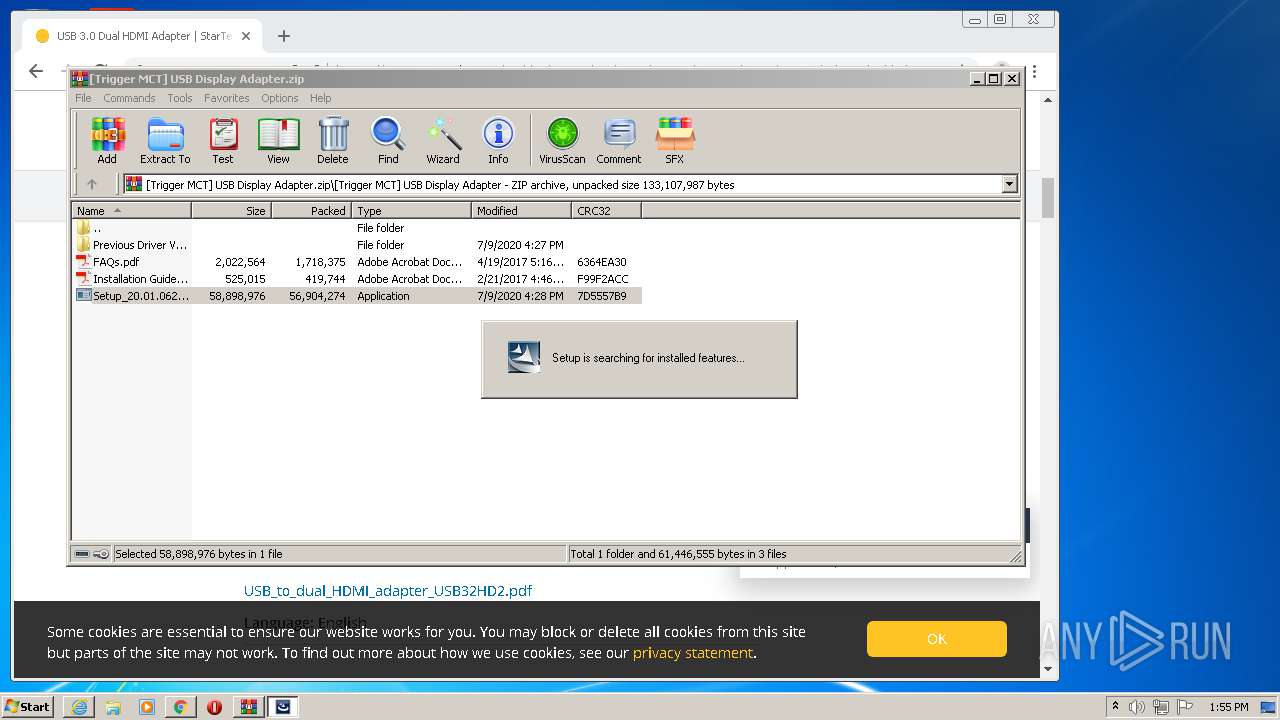The image size is (1280, 720).
Task: Sort by the Type column header
Action: pos(411,211)
